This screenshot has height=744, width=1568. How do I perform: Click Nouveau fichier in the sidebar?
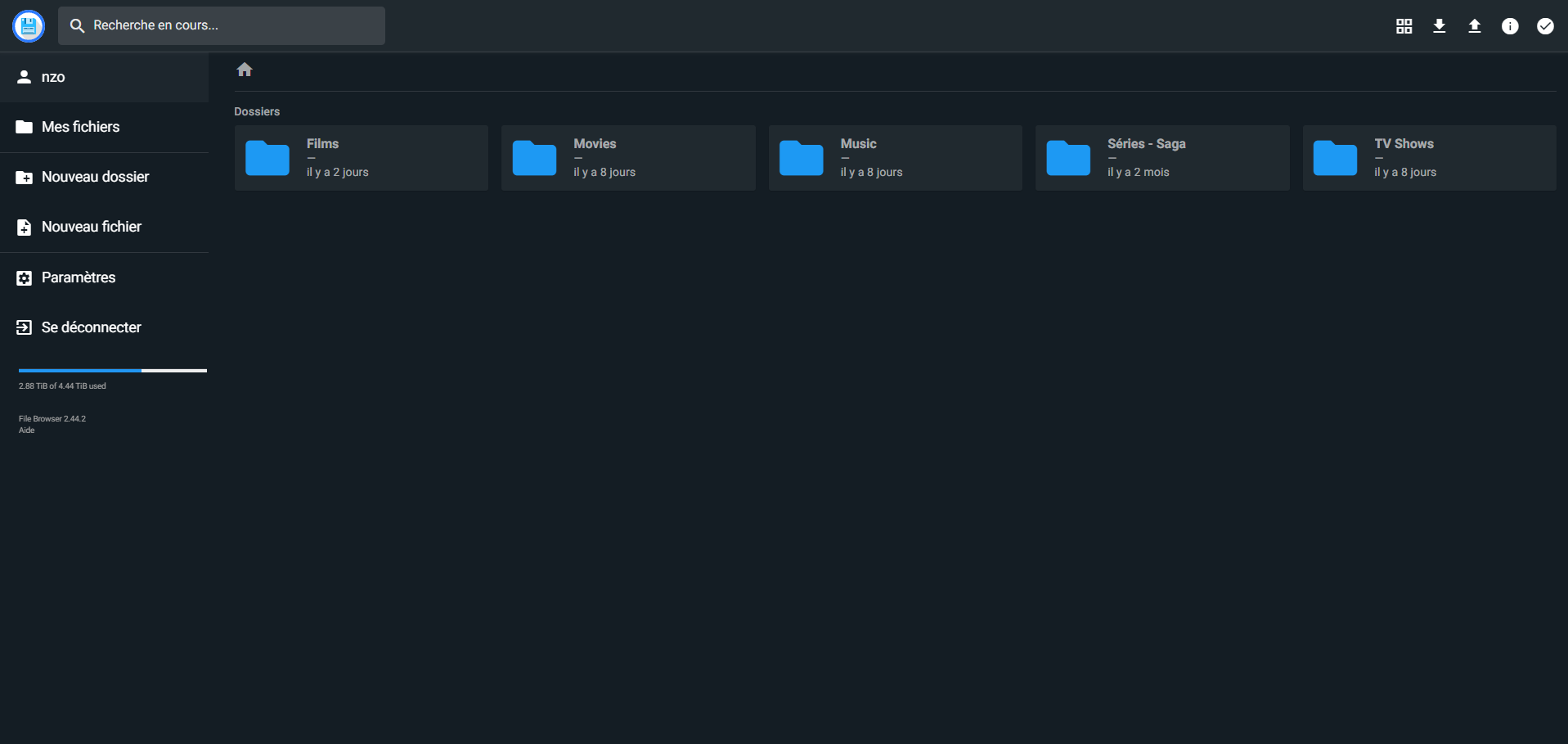pyautogui.click(x=91, y=227)
